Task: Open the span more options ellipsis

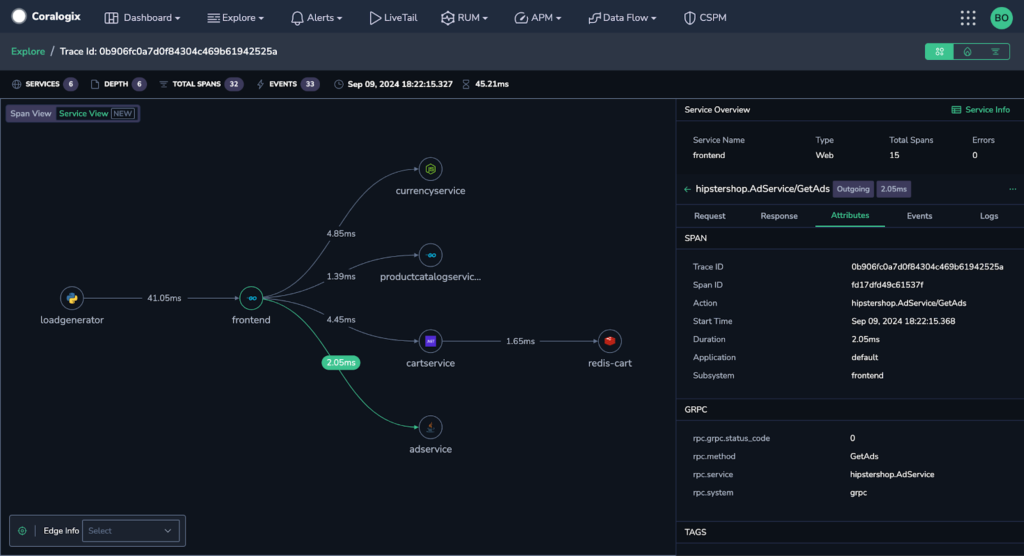Action: coord(1012,189)
